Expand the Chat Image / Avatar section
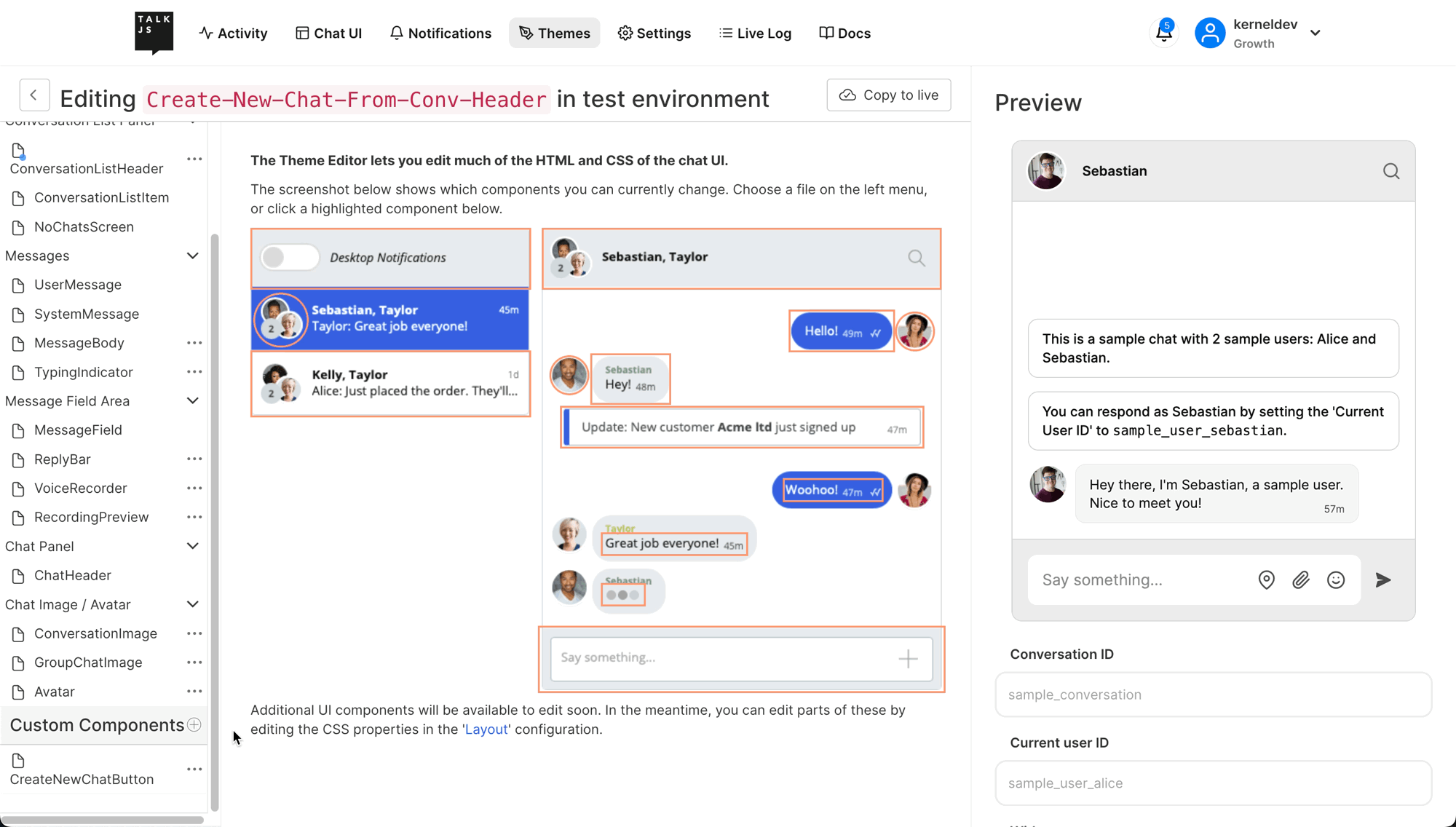The width and height of the screenshot is (1456, 827). pos(192,604)
